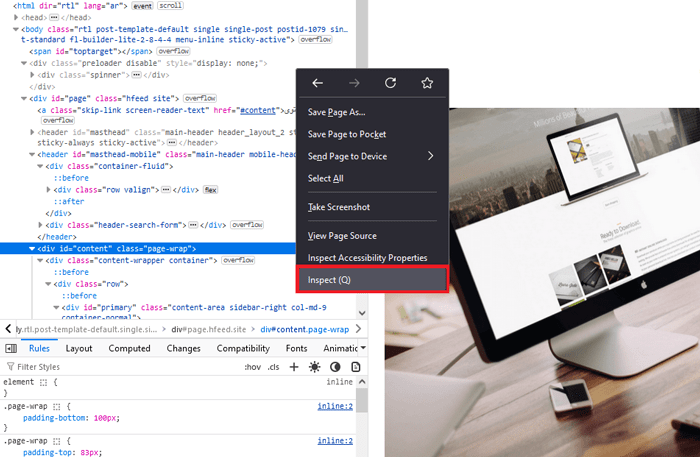Open inline:2 source link for padding-bottom rule

[x=335, y=406]
